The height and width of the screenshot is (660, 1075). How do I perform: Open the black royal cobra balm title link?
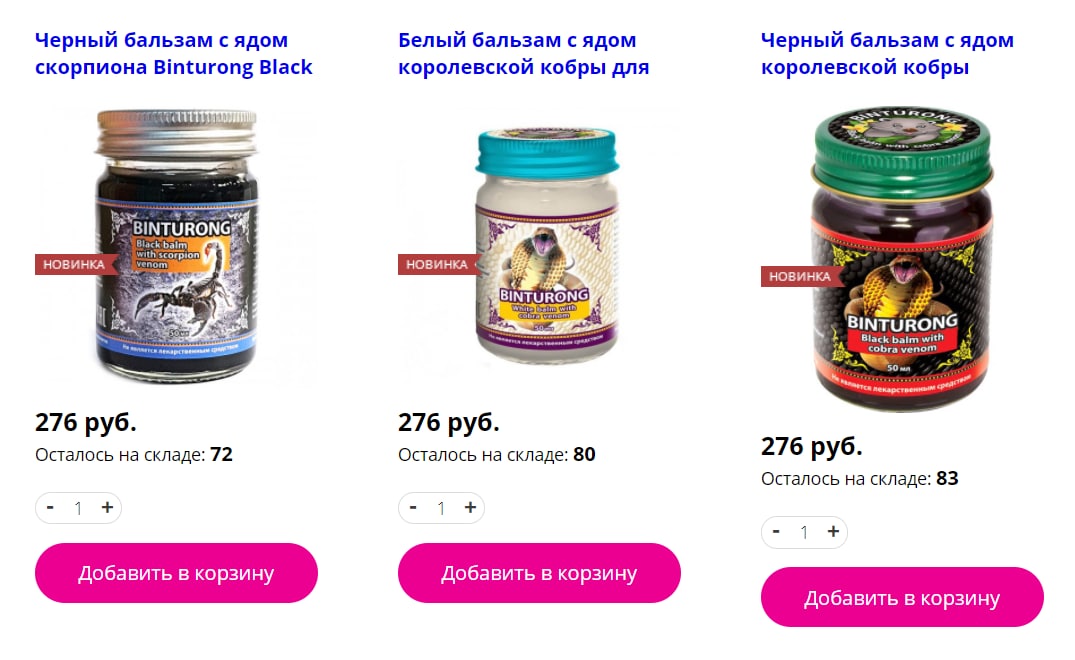tap(887, 53)
